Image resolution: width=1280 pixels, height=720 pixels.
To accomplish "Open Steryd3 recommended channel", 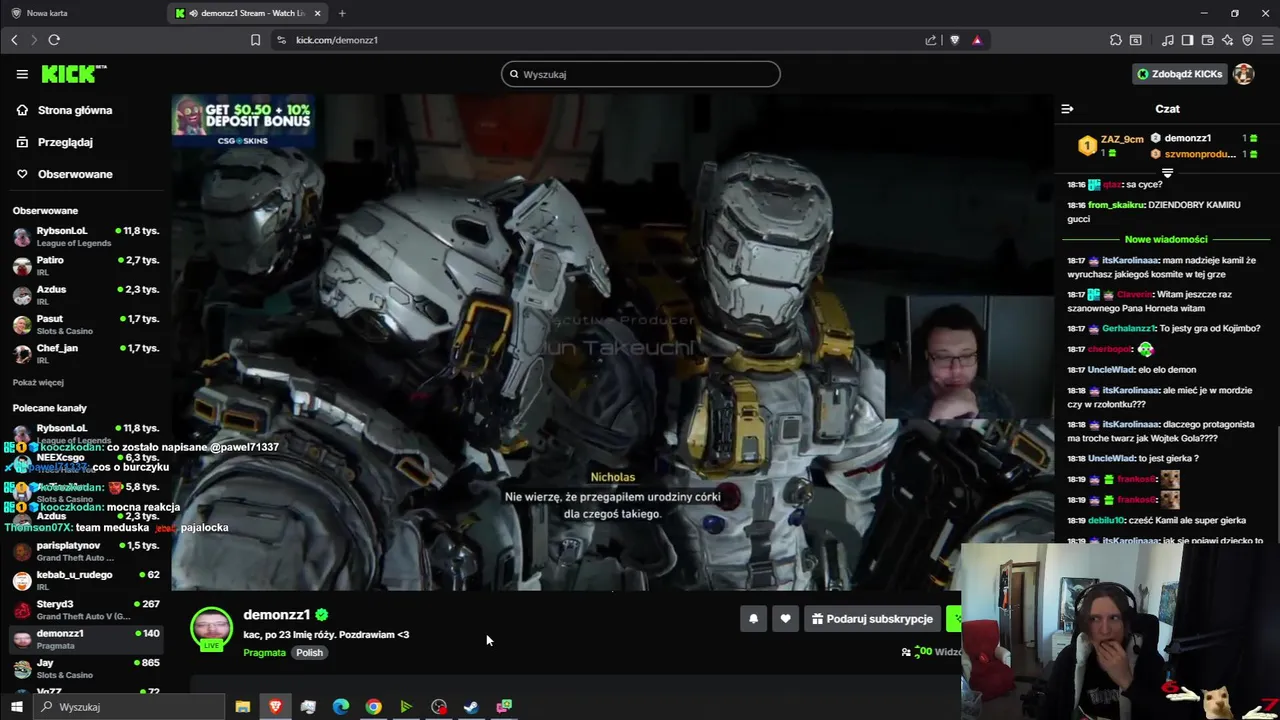I will (x=84, y=609).
